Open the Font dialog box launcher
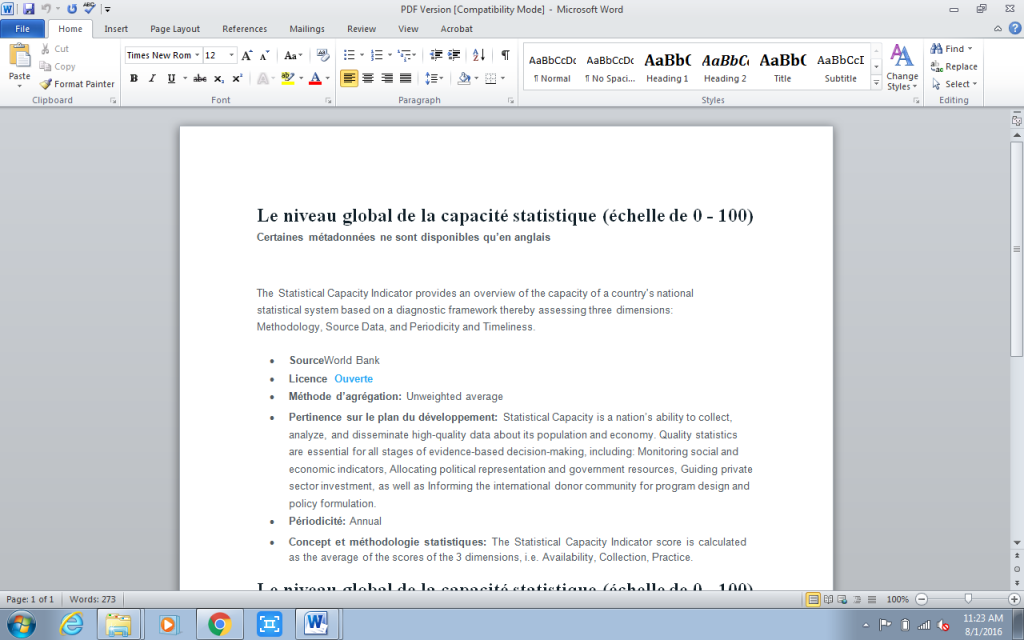Image resolution: width=1024 pixels, height=640 pixels. pos(328,101)
